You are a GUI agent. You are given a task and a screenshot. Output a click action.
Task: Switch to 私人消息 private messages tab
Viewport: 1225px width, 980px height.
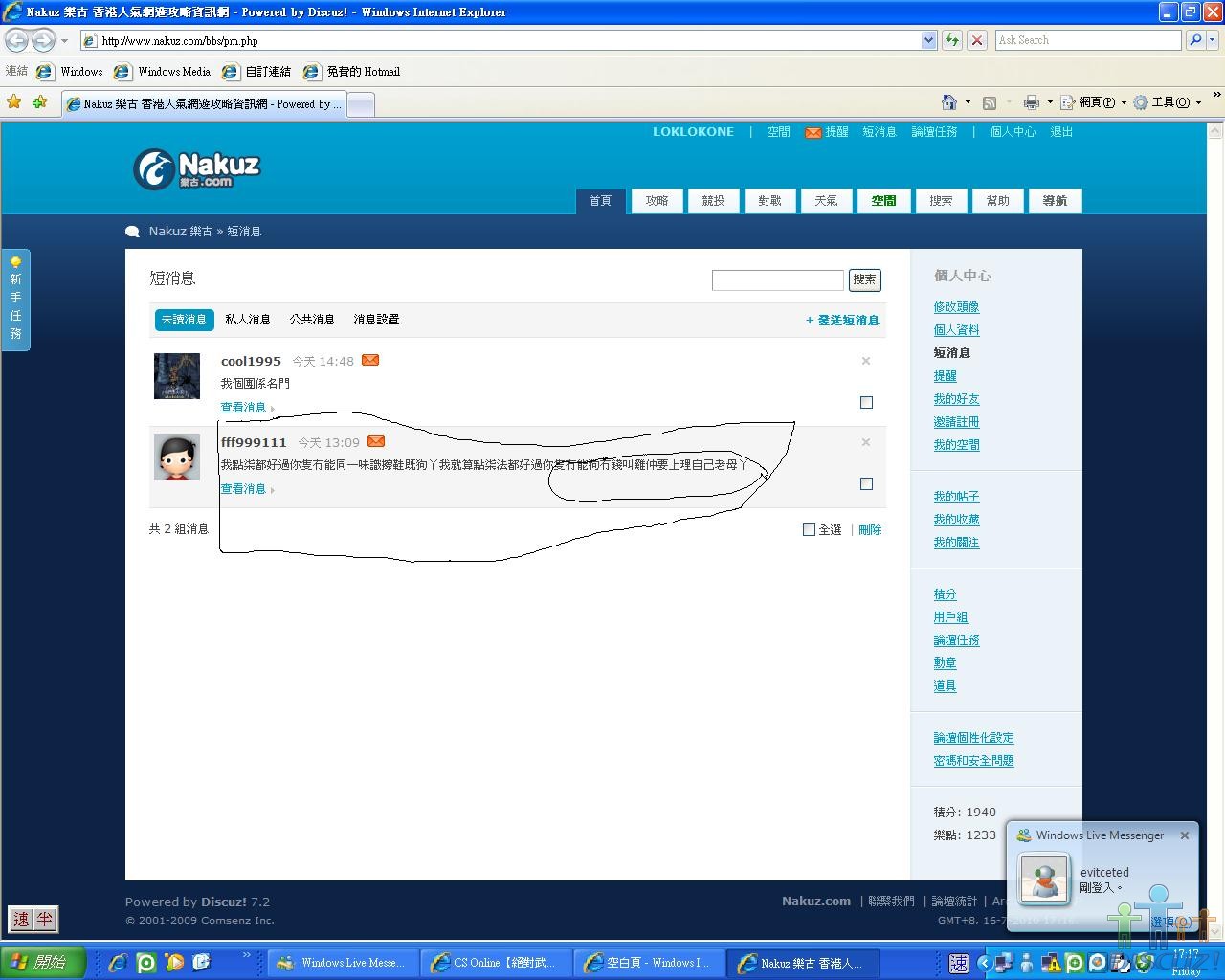(248, 320)
